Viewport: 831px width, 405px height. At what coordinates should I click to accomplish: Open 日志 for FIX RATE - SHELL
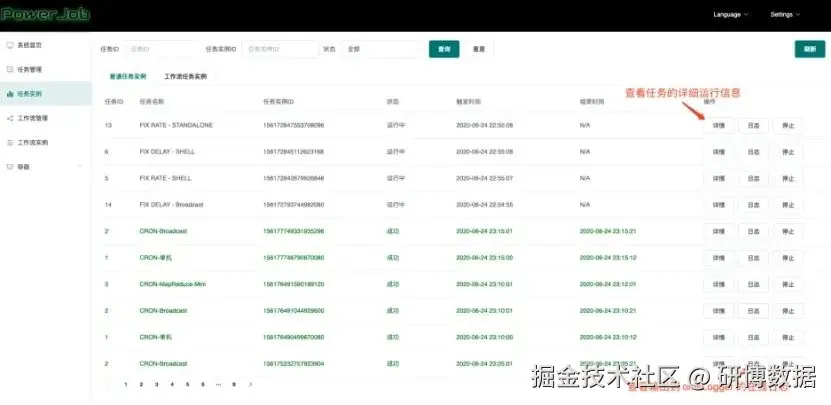coord(753,179)
